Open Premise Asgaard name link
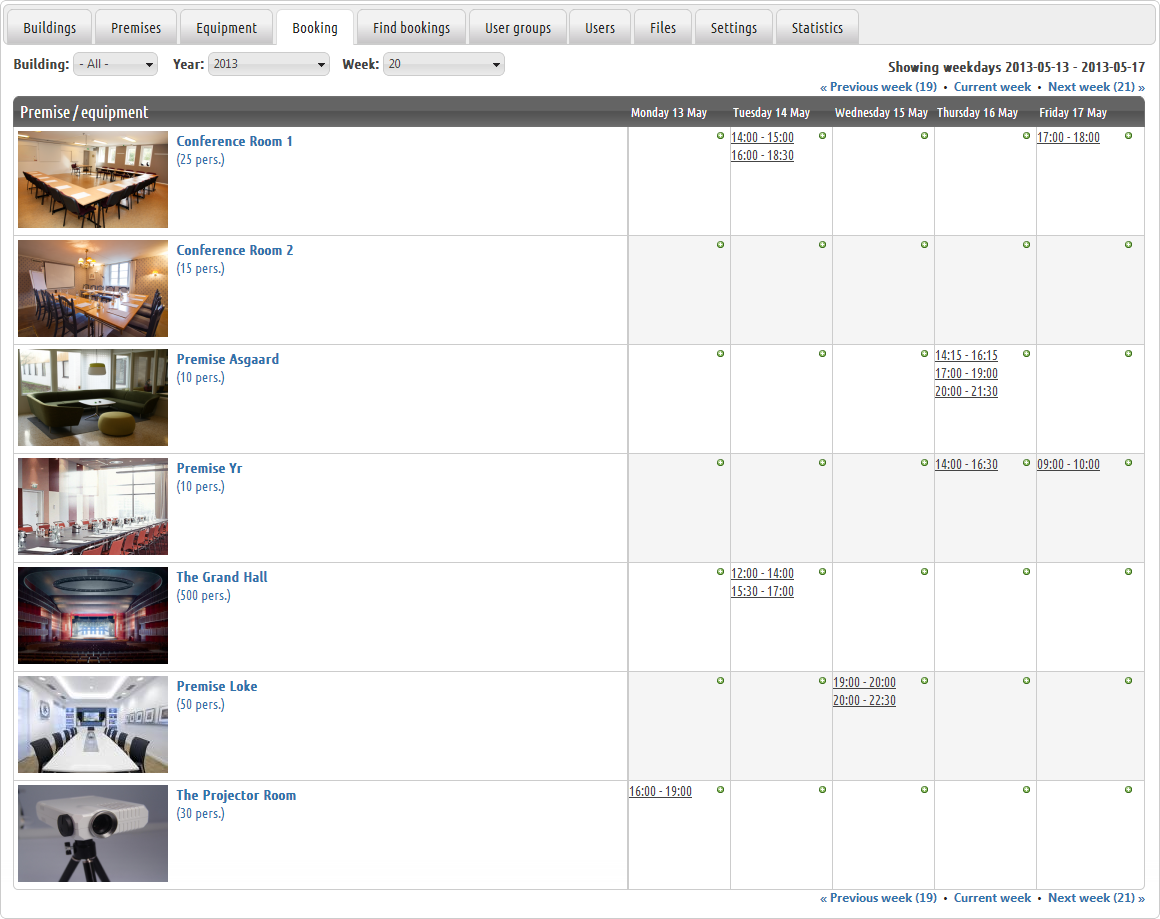Image resolution: width=1160 pixels, height=919 pixels. click(x=228, y=359)
